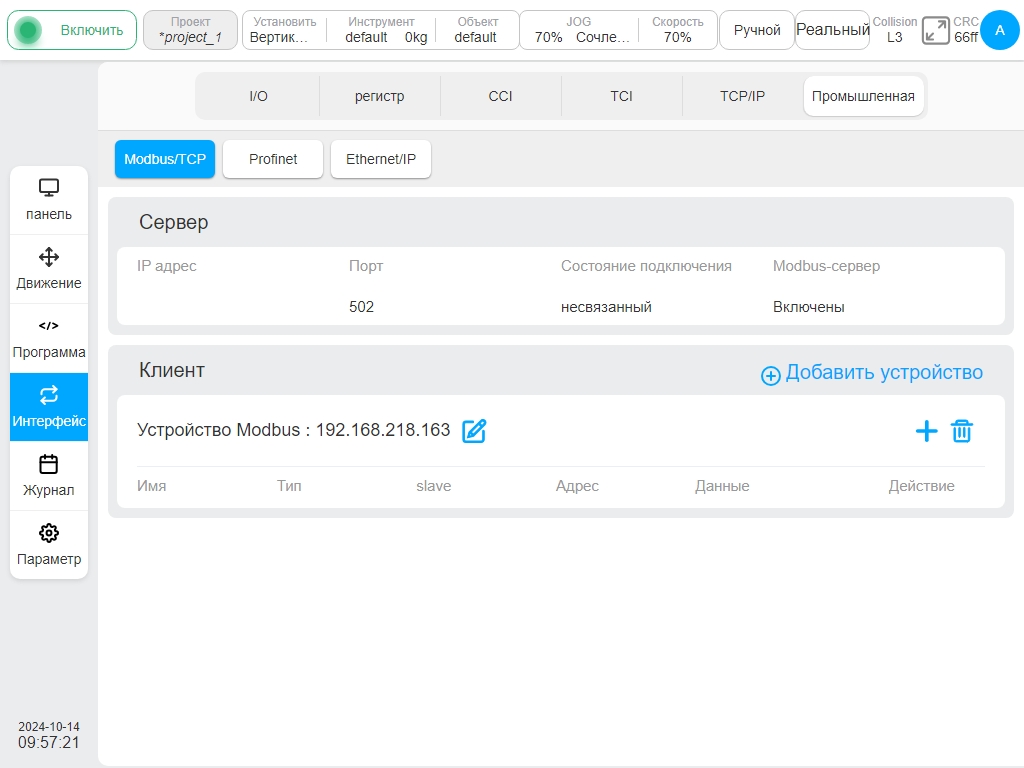Switch to the CCI tab

tap(500, 96)
